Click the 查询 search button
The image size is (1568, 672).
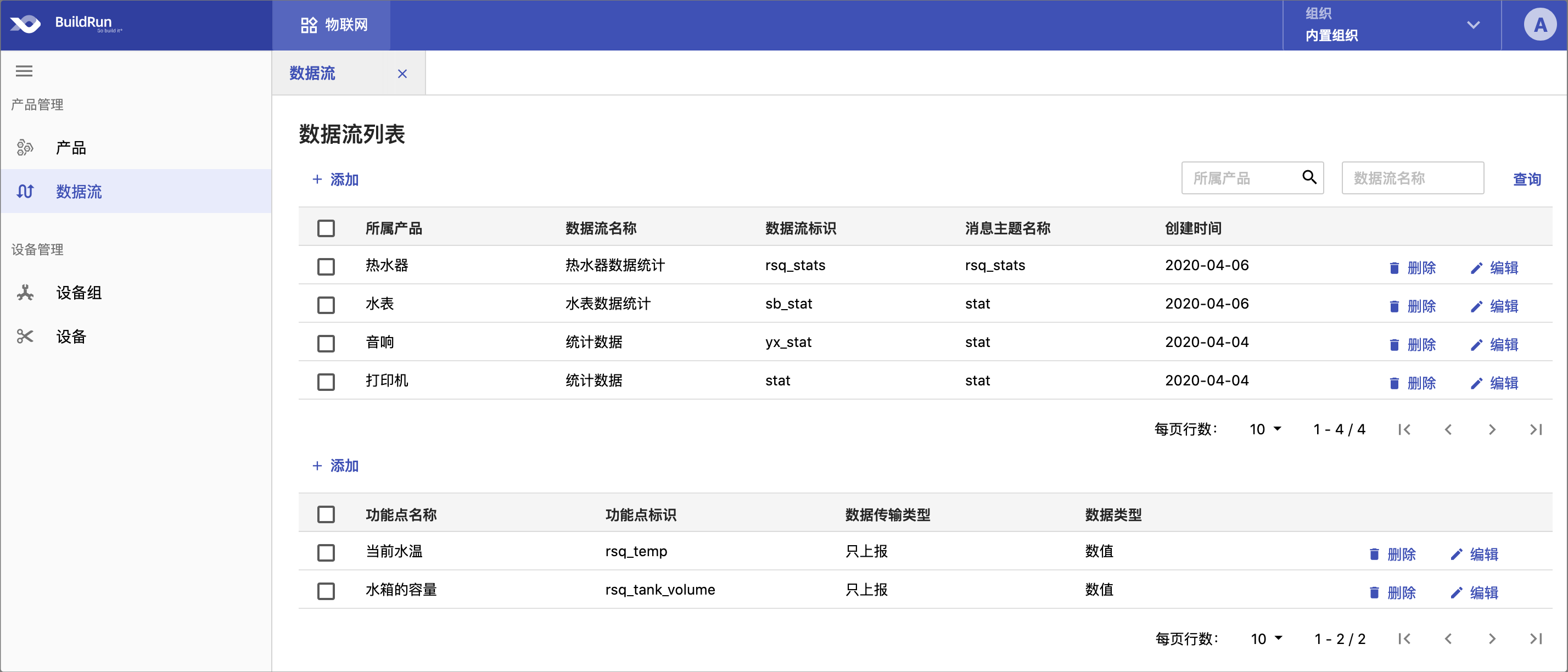tap(1526, 179)
